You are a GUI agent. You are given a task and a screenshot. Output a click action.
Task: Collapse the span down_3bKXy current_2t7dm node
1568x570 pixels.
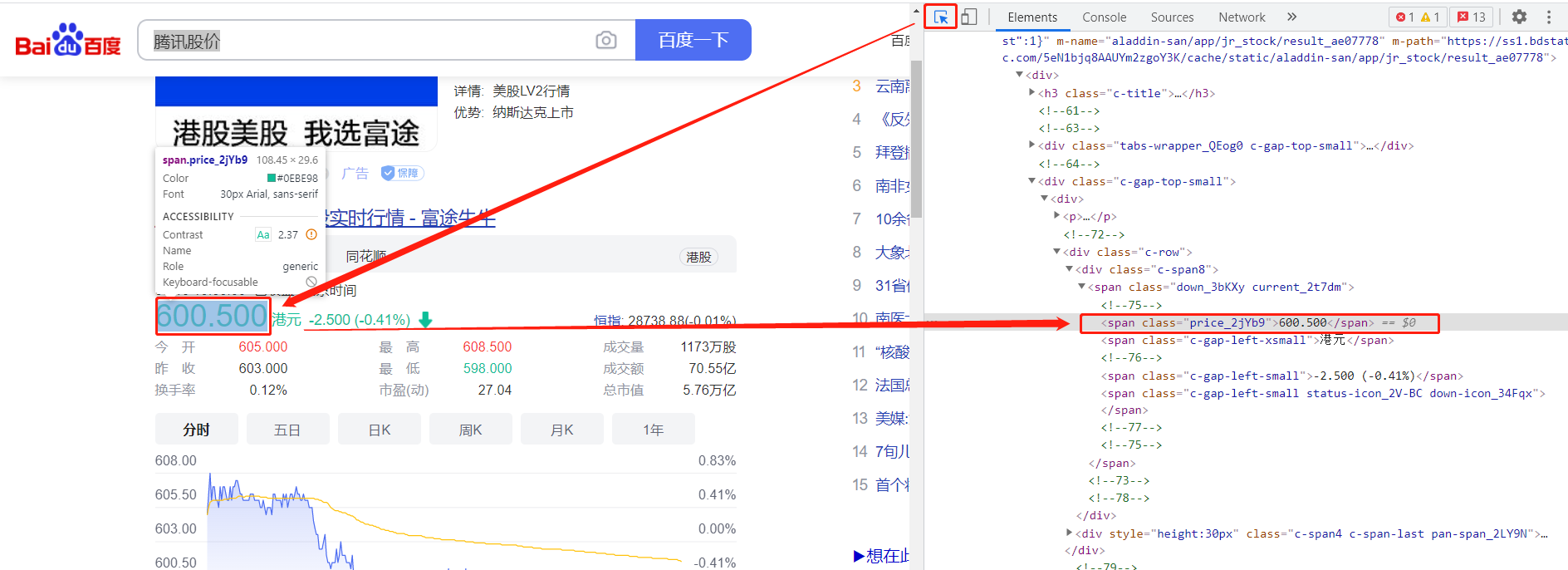tap(1081, 287)
